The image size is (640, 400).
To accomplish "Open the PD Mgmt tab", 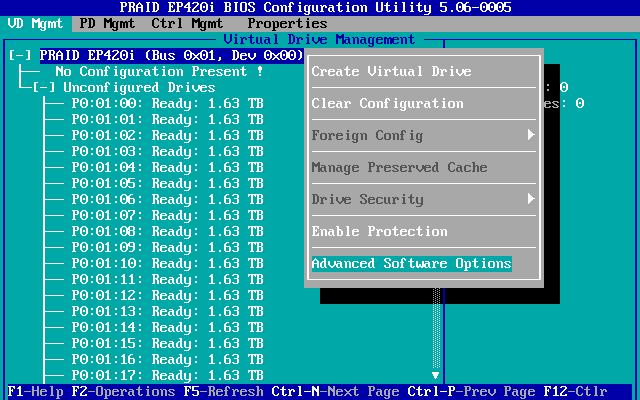I will point(107,24).
